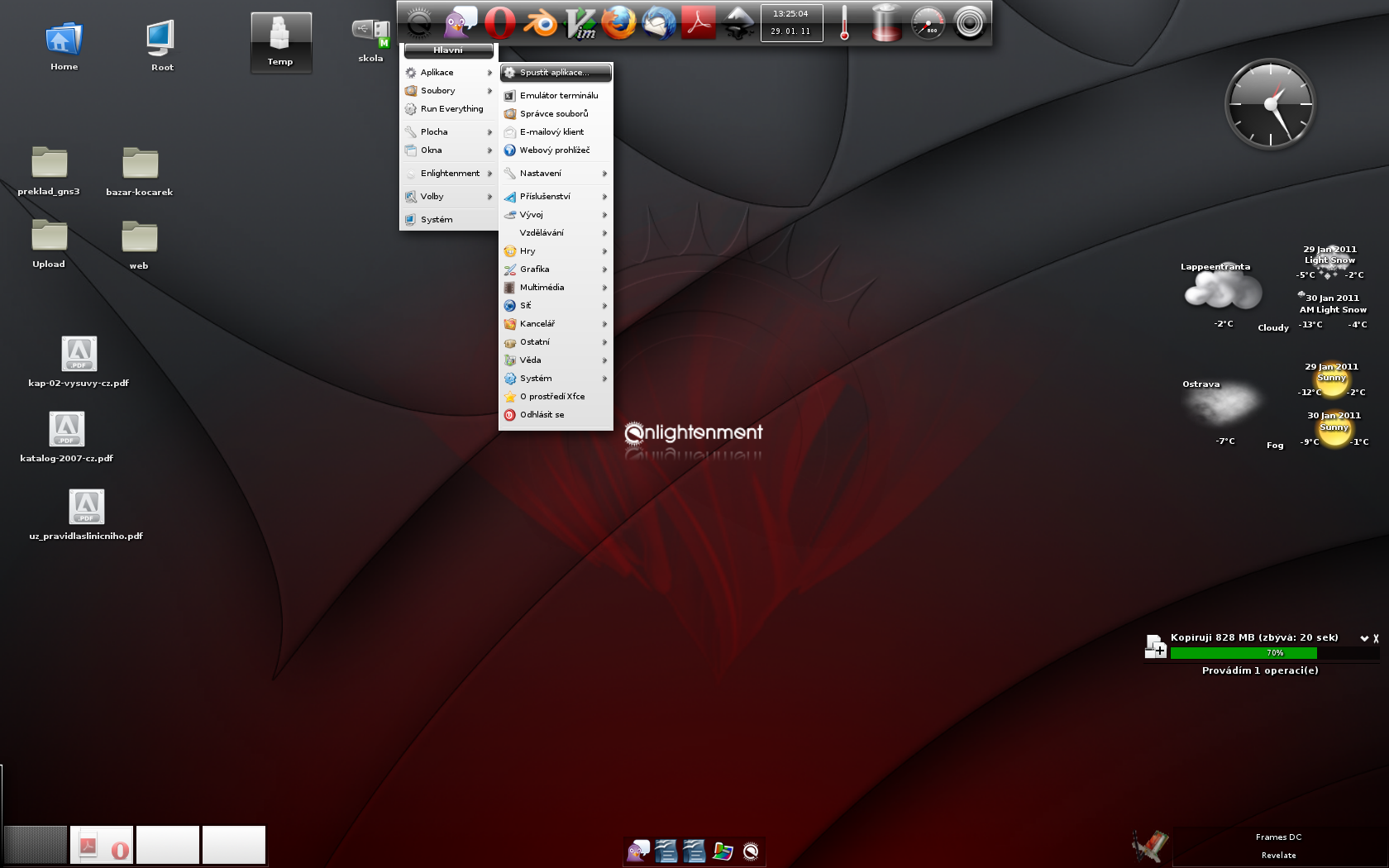Open the Vim editor launcher
Viewport: 1389px width, 868px height.
(580, 22)
